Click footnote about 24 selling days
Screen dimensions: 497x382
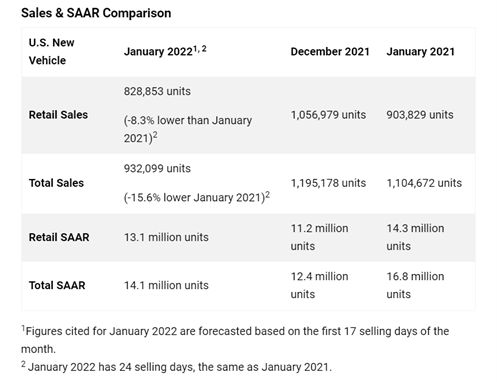click(x=177, y=367)
